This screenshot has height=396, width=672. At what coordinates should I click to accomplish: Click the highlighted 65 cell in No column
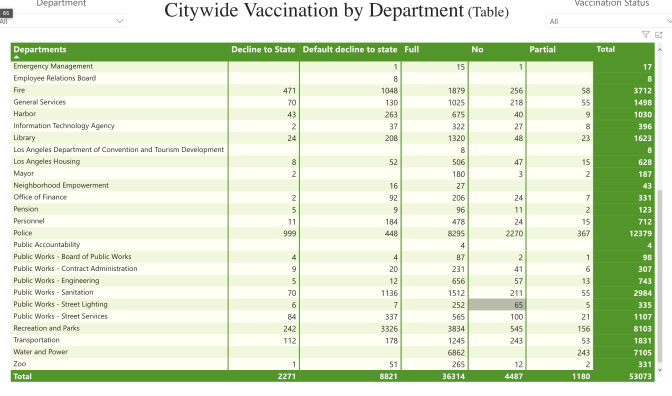(x=497, y=305)
